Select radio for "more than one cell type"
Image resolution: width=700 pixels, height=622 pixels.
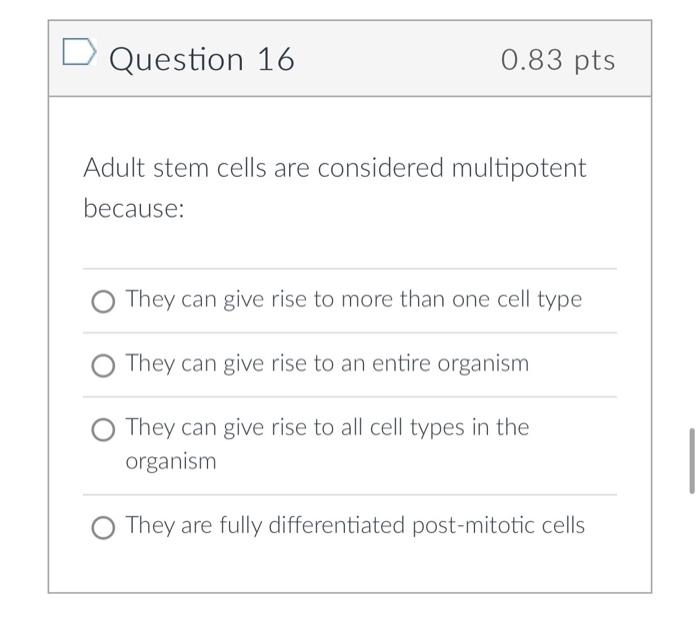(103, 302)
